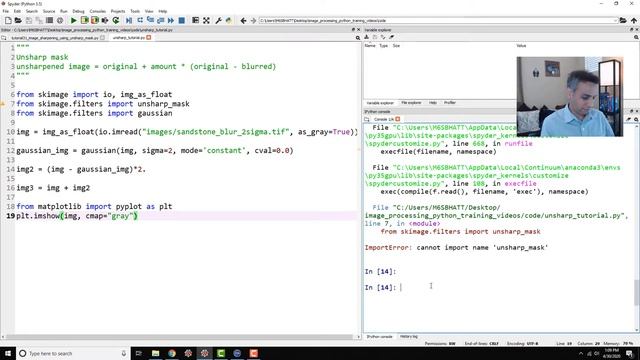Switch to Profiler tab
Image resolution: width=640 pixels, height=360 pixels.
tap(450, 103)
